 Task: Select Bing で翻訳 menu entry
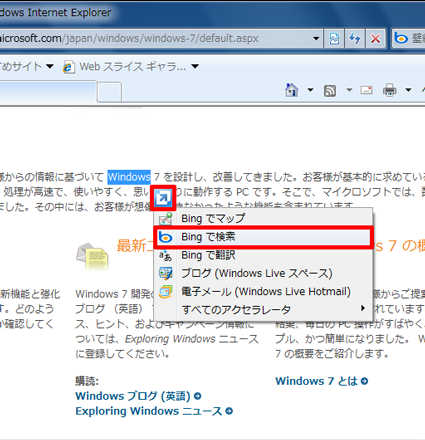264,255
